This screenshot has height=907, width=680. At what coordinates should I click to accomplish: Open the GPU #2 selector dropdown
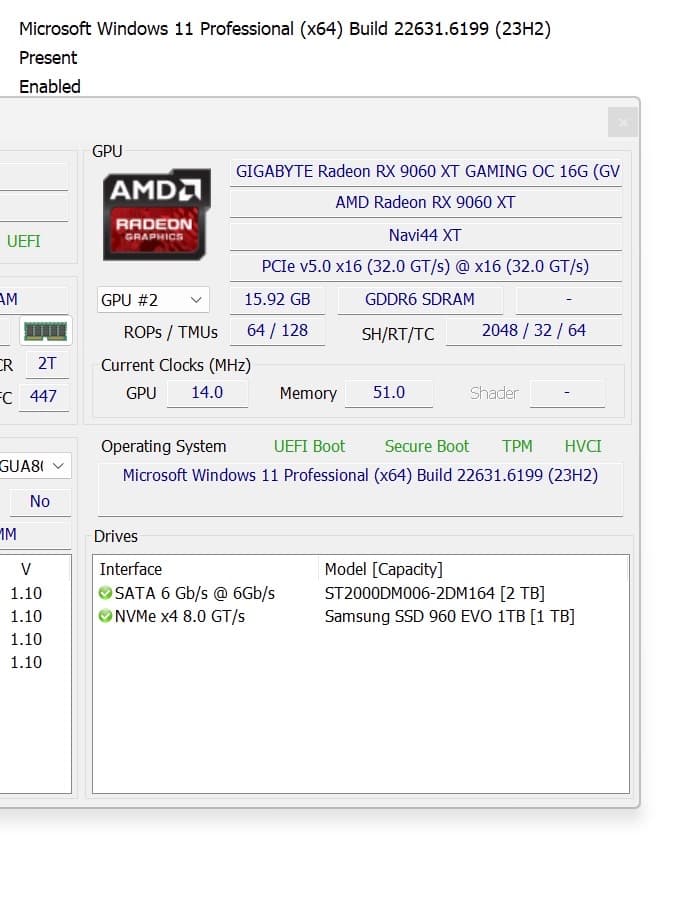(153, 300)
